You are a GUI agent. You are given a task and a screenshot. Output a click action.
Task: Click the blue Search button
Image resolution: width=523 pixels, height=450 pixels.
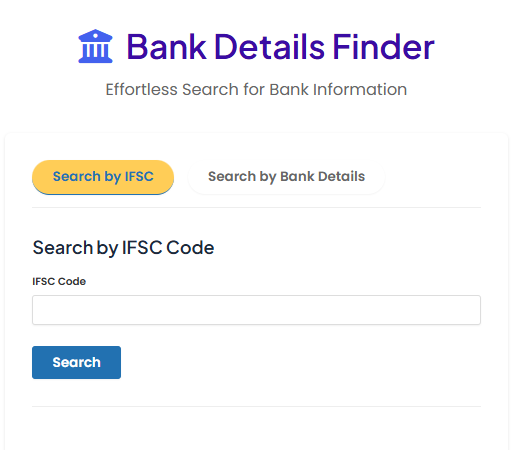coord(76,362)
